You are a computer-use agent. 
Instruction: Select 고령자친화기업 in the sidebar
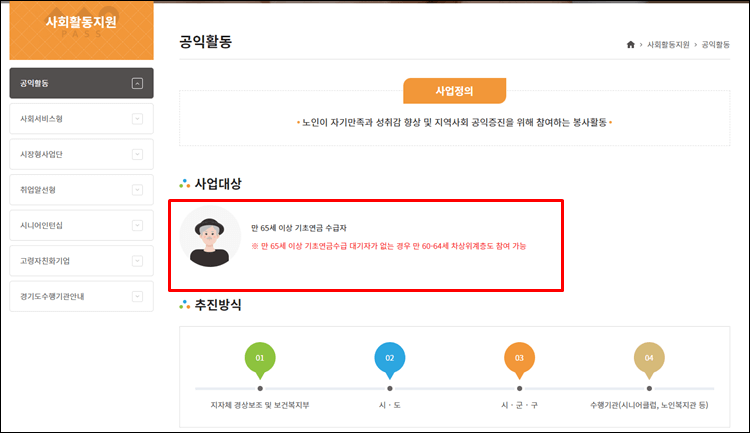(81, 261)
